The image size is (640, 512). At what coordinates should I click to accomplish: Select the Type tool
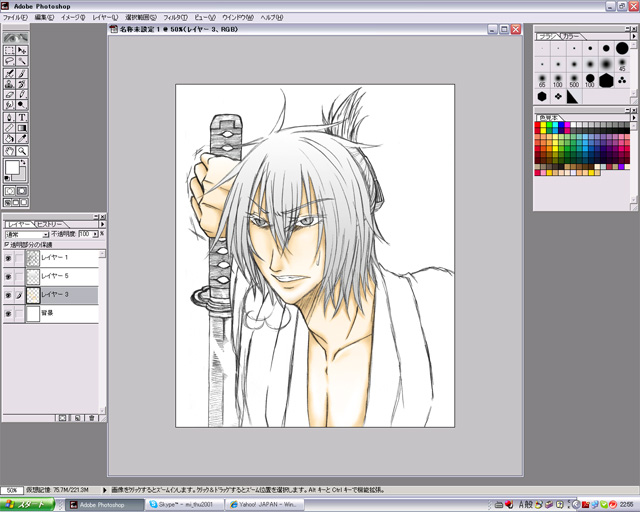click(x=22, y=118)
